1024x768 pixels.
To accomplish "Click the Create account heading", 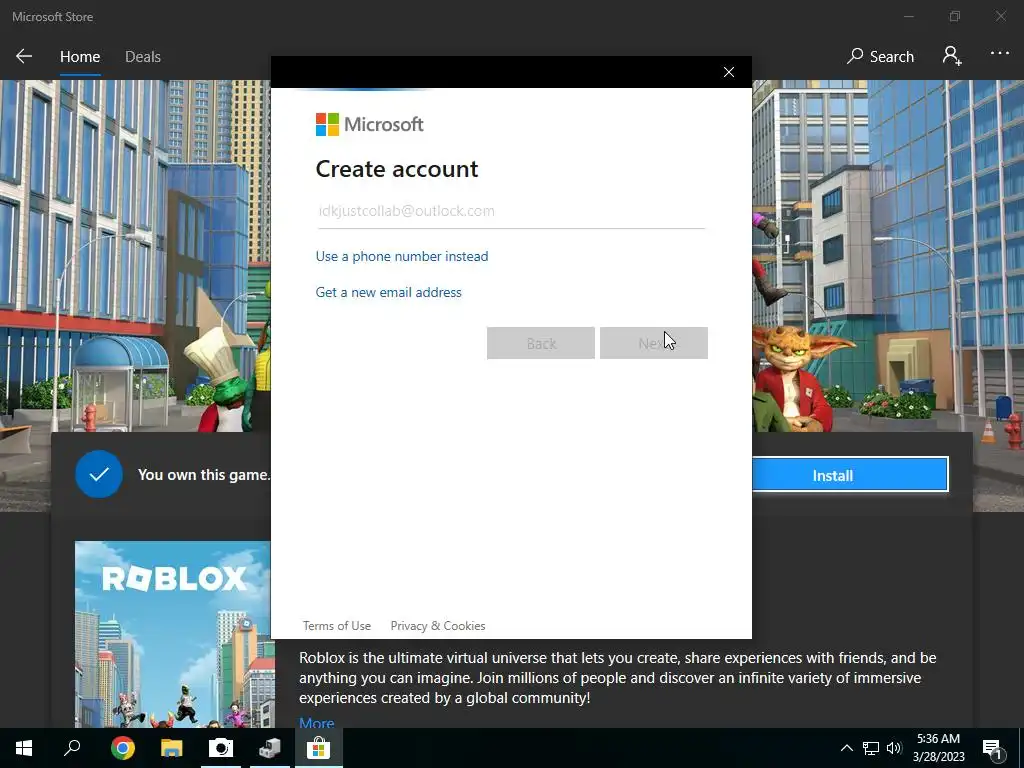I will (x=397, y=169).
